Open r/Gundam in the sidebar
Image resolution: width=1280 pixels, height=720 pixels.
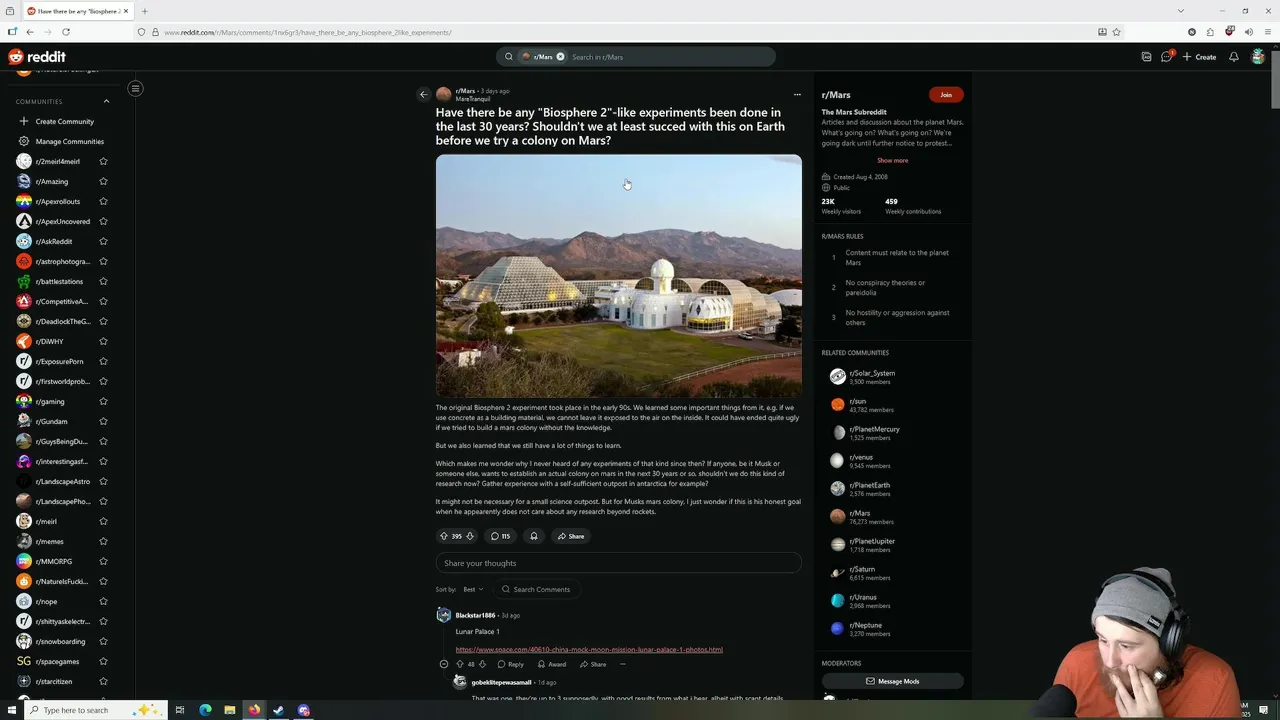pos(52,421)
